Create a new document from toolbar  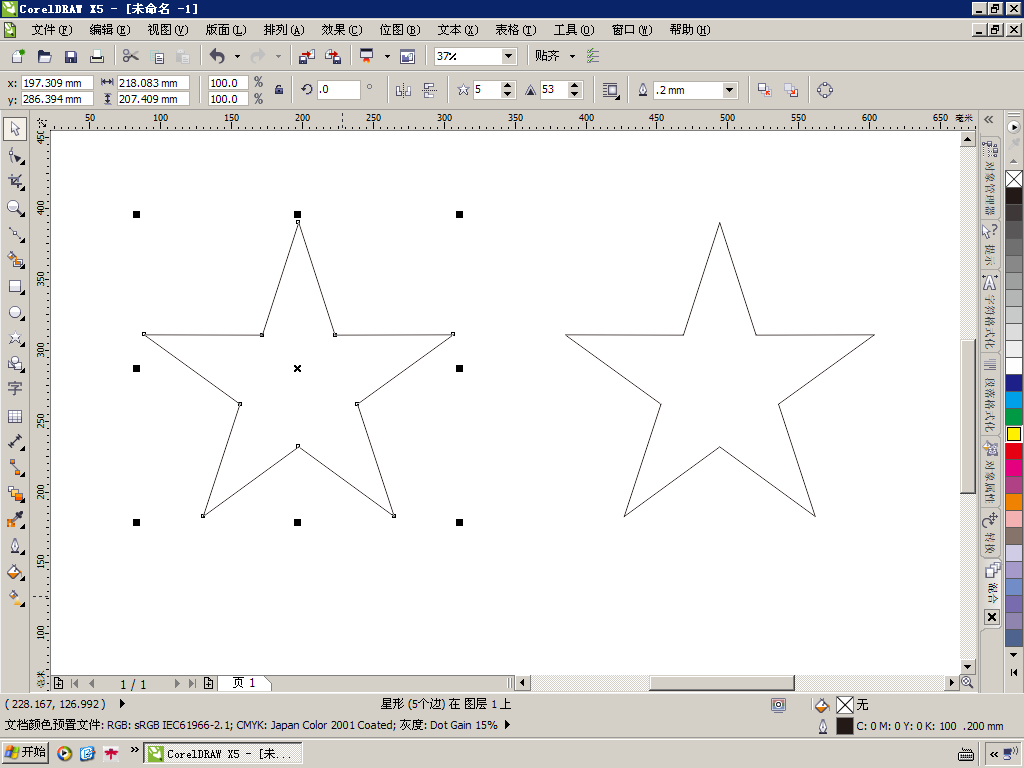(18, 56)
